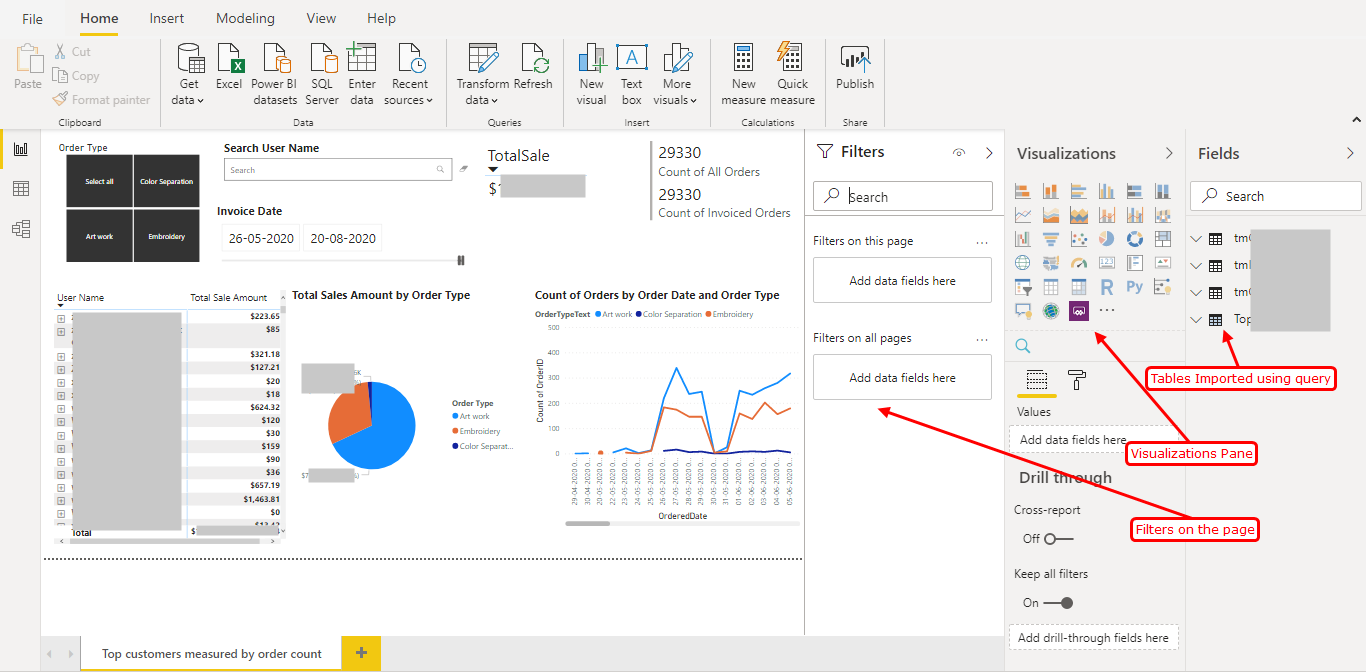Open the Modeling ribbon tab
Screen dimensions: 1366x672
pos(245,18)
